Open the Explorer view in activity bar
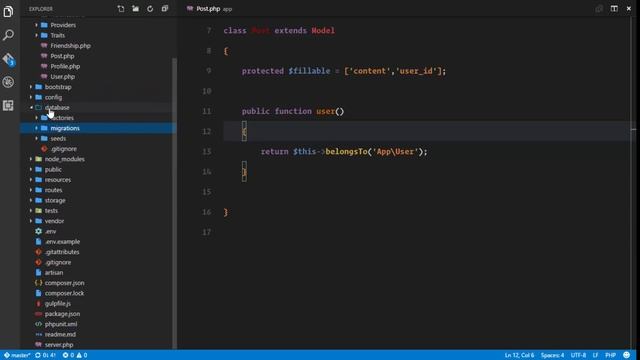640x360 pixels. click(x=8, y=11)
